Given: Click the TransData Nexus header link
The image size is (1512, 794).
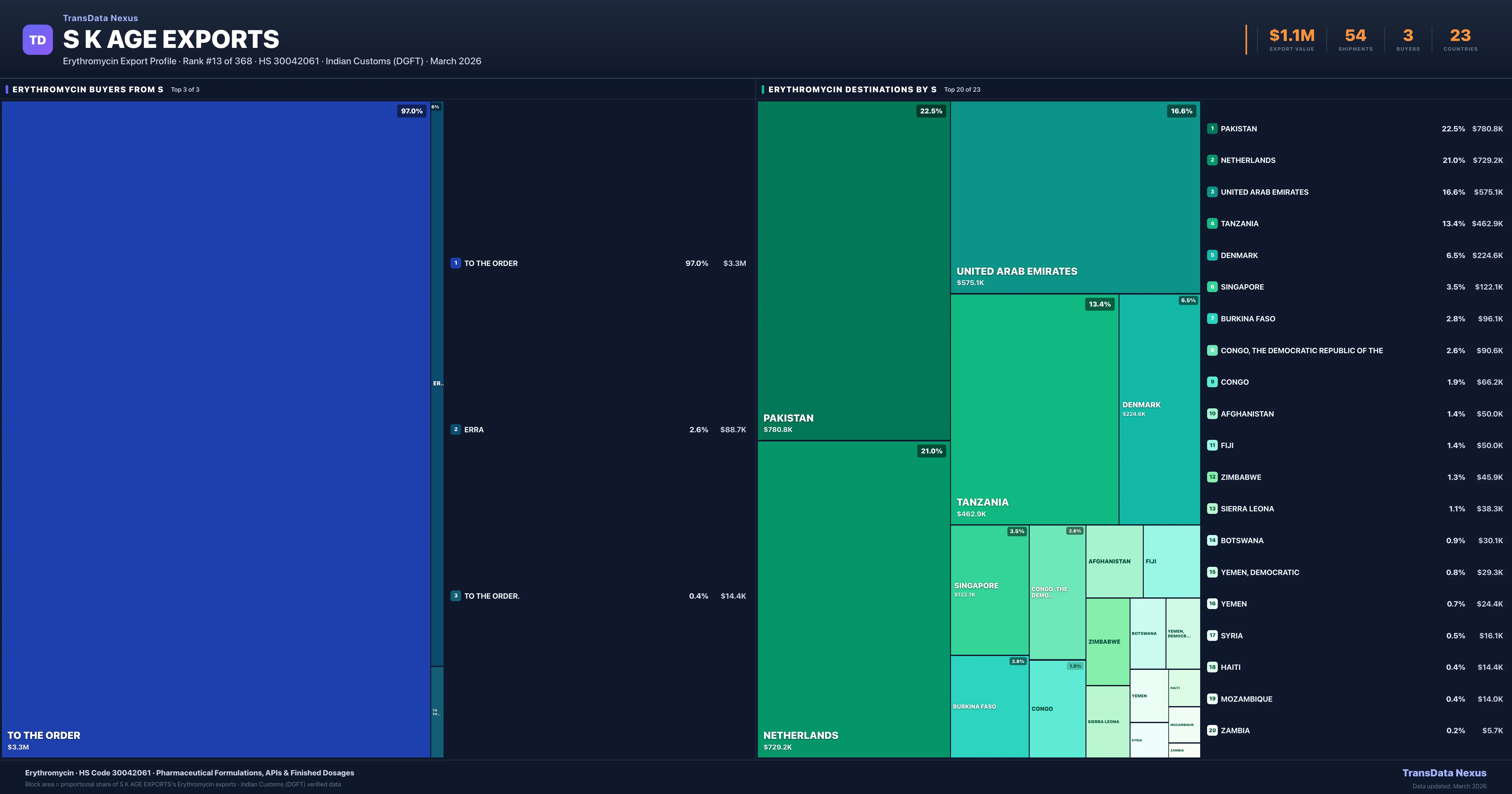Looking at the screenshot, I should click(100, 18).
